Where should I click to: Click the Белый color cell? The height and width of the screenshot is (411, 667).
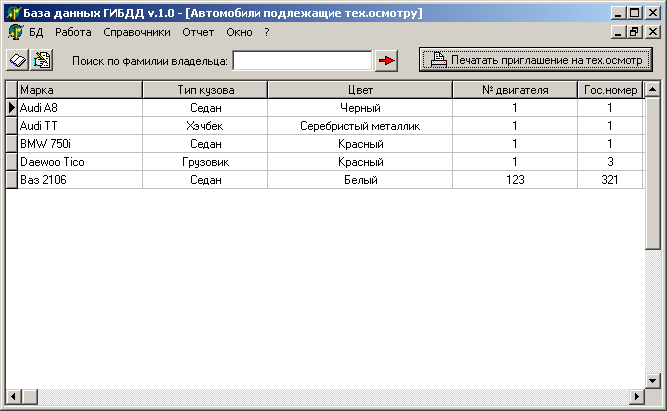click(x=360, y=180)
